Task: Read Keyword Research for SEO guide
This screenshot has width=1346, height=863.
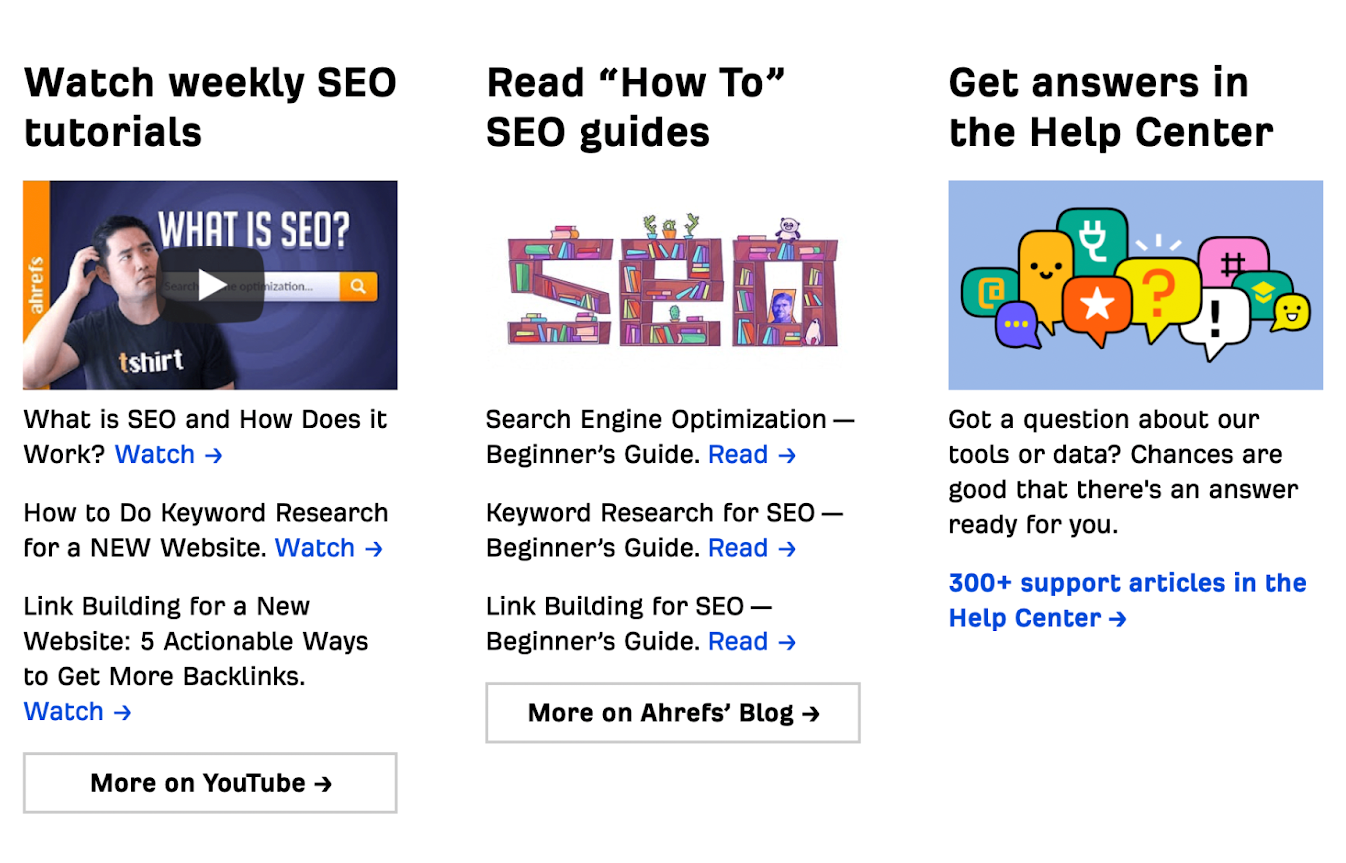Action: point(752,548)
